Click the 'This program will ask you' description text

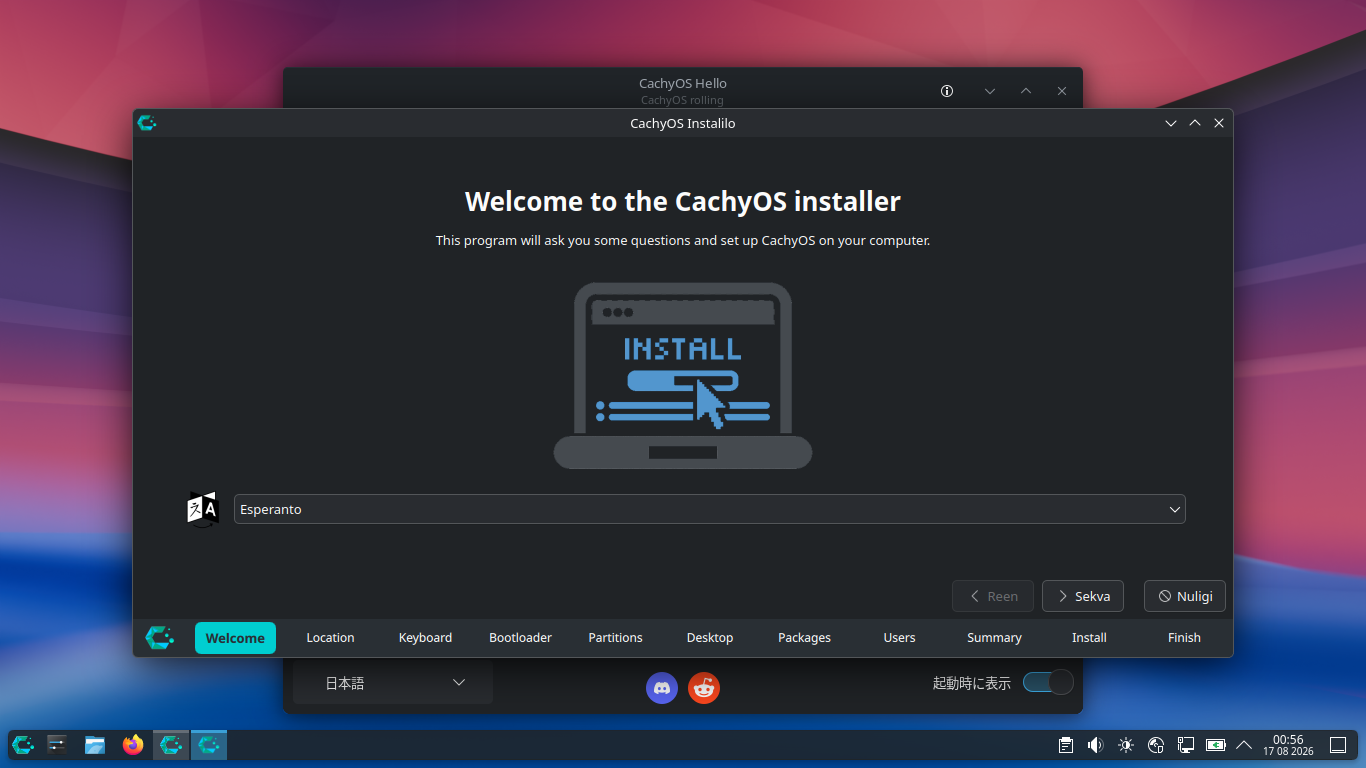[683, 241]
